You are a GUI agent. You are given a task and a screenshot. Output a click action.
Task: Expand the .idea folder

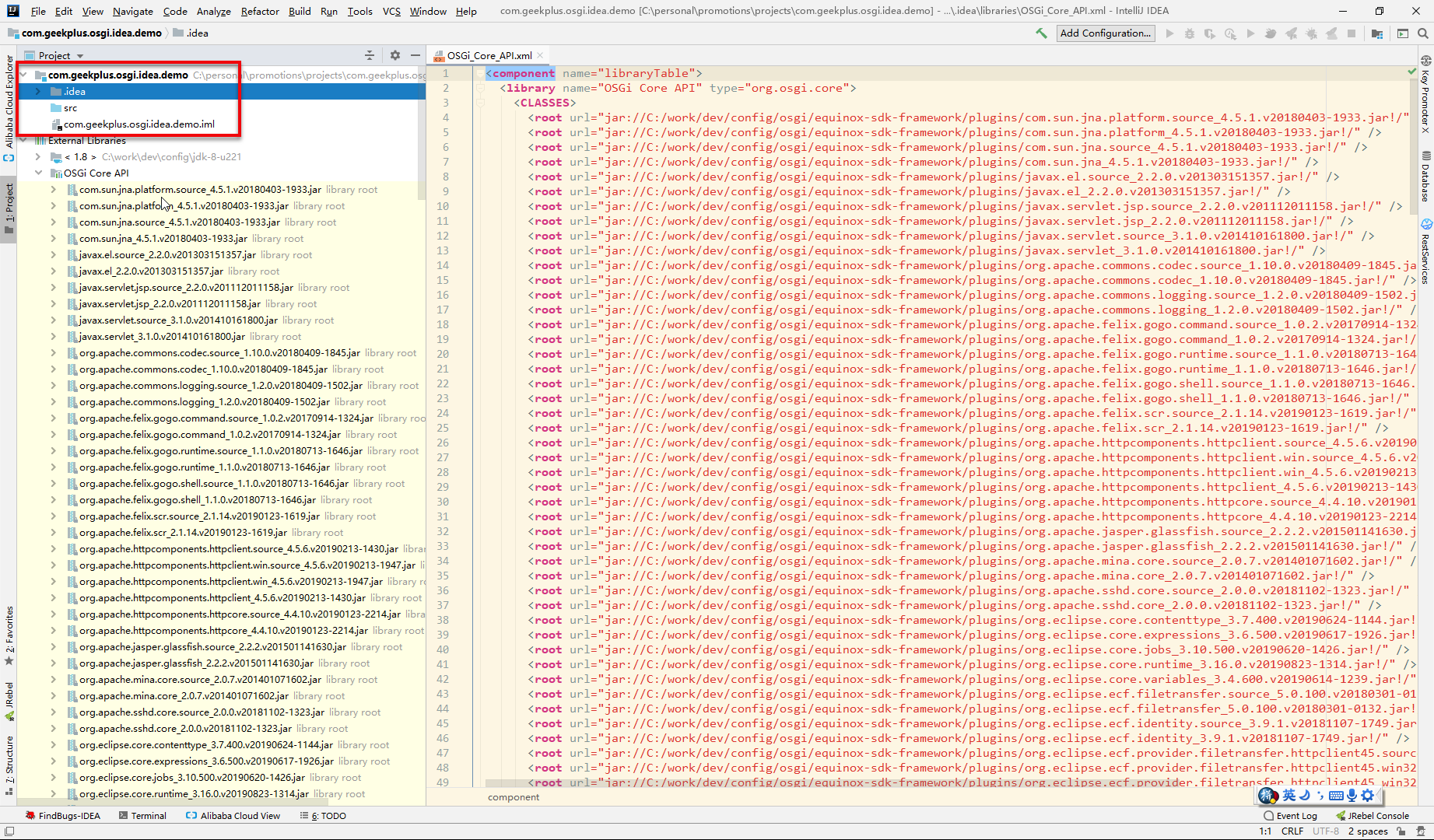(38, 92)
